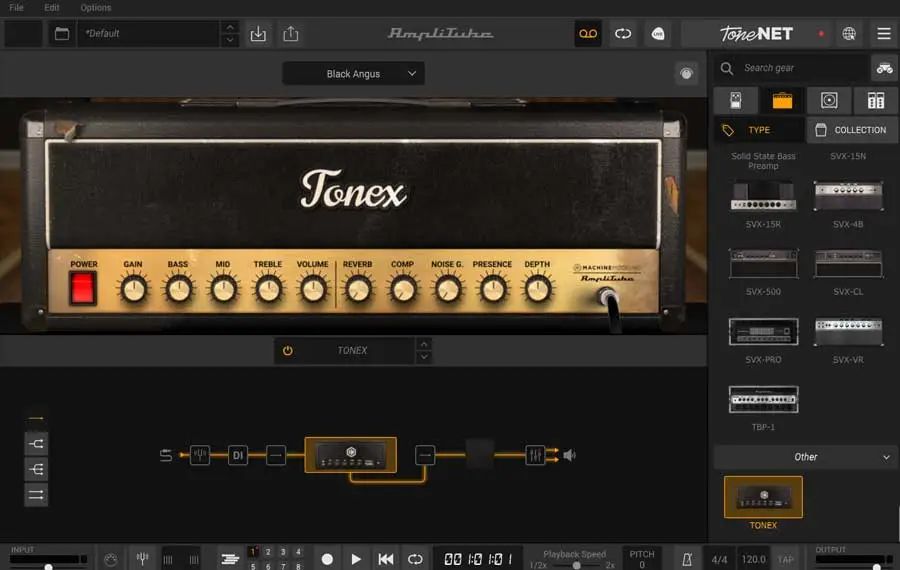Click the Search gear field

coord(792,68)
